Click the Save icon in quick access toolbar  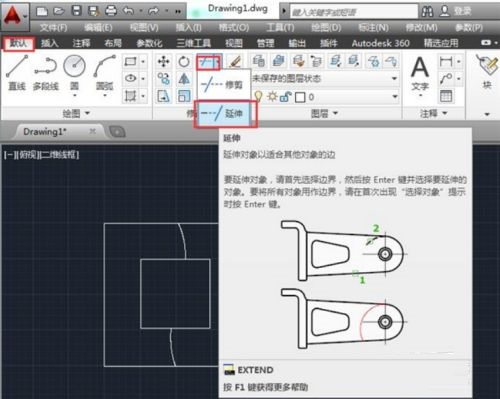[77, 11]
